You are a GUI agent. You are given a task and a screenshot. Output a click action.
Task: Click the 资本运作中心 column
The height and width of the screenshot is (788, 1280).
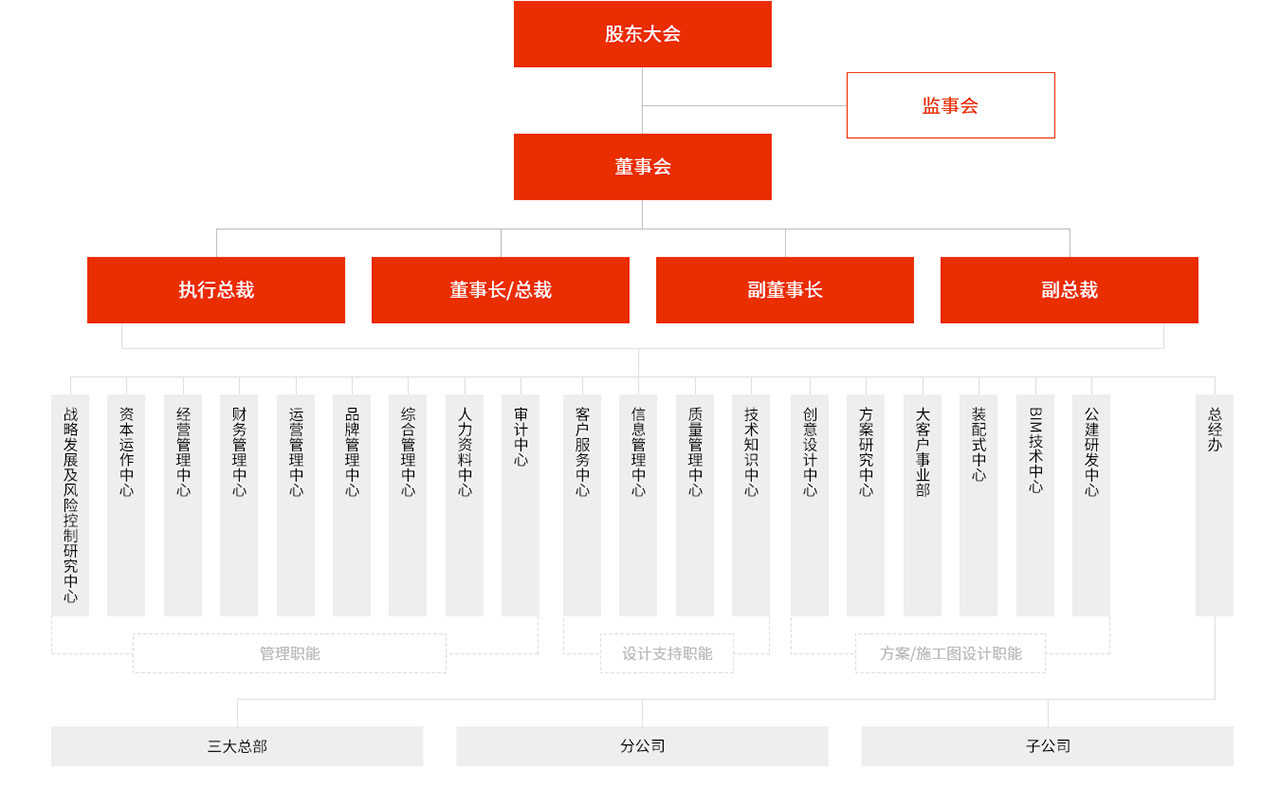[126, 505]
